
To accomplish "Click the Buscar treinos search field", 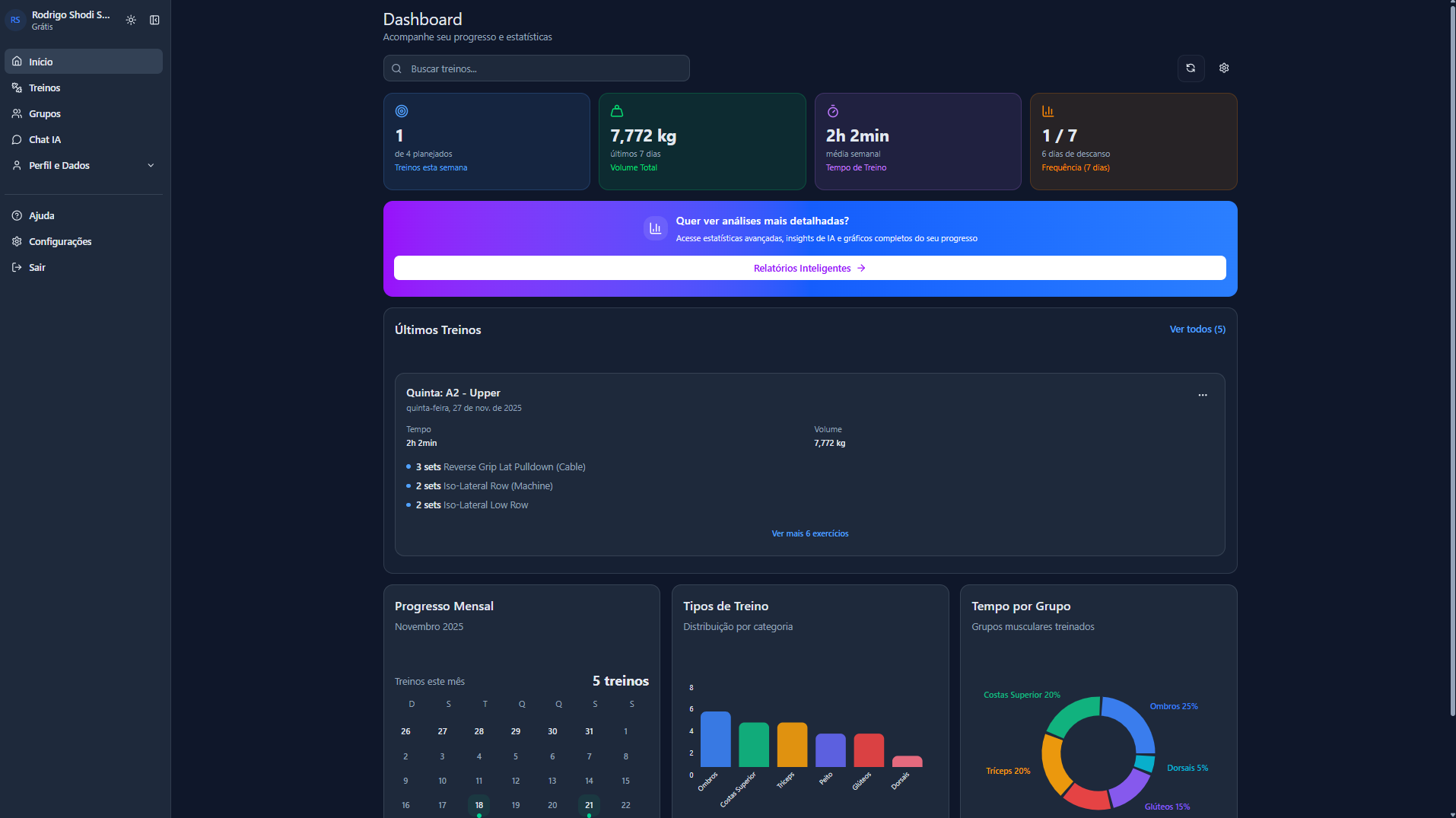I will click(536, 68).
